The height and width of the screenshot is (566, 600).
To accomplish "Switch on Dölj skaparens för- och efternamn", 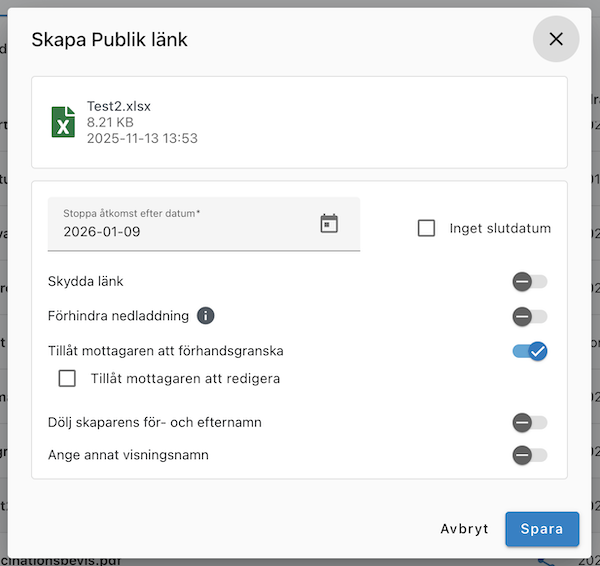I will point(529,422).
